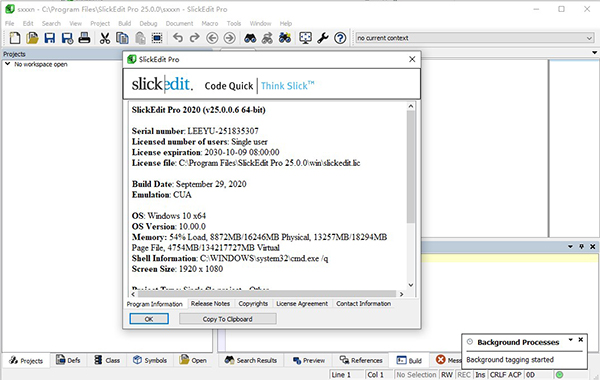The height and width of the screenshot is (380, 600).
Task: Click the New file toolbar icon
Action: tap(15, 38)
